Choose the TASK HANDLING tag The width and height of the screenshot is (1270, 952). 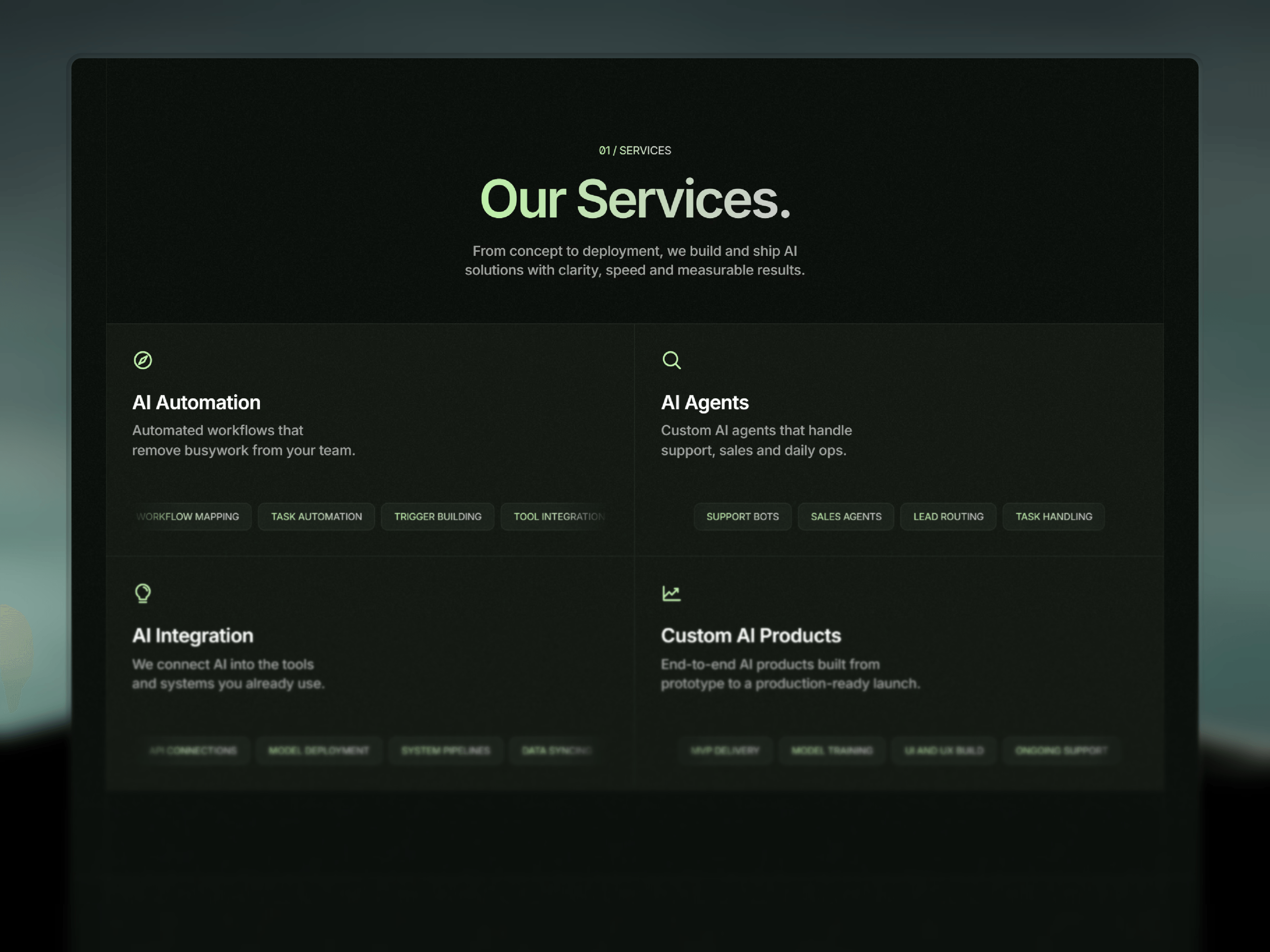[x=1054, y=516]
